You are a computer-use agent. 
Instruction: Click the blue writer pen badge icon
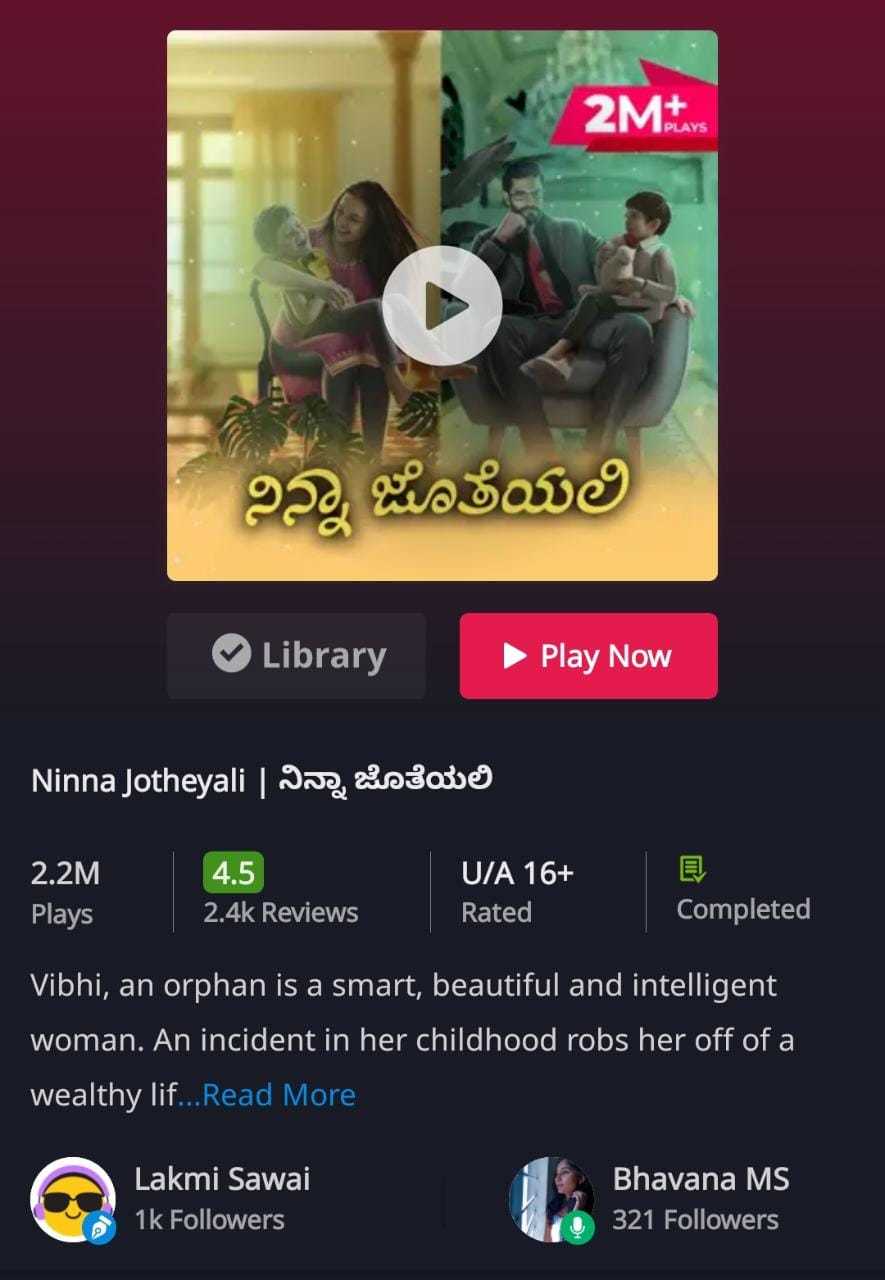coord(99,1227)
